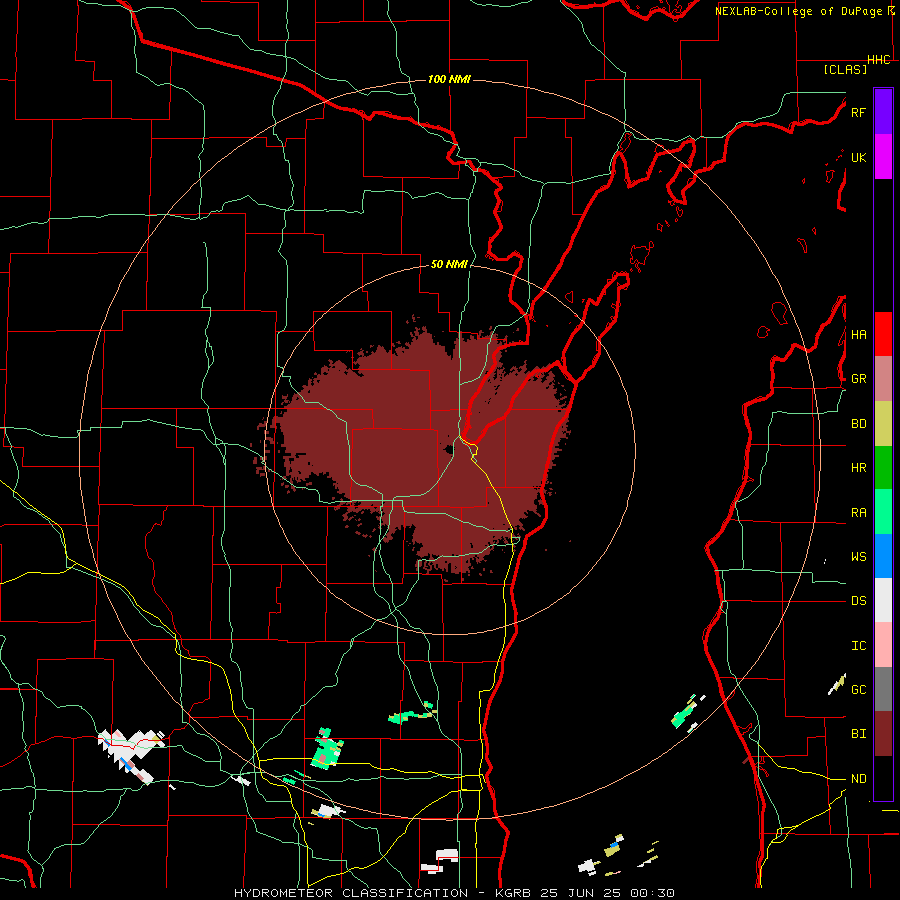Click the ND legend label
This screenshot has height=900, width=900.
[858, 779]
